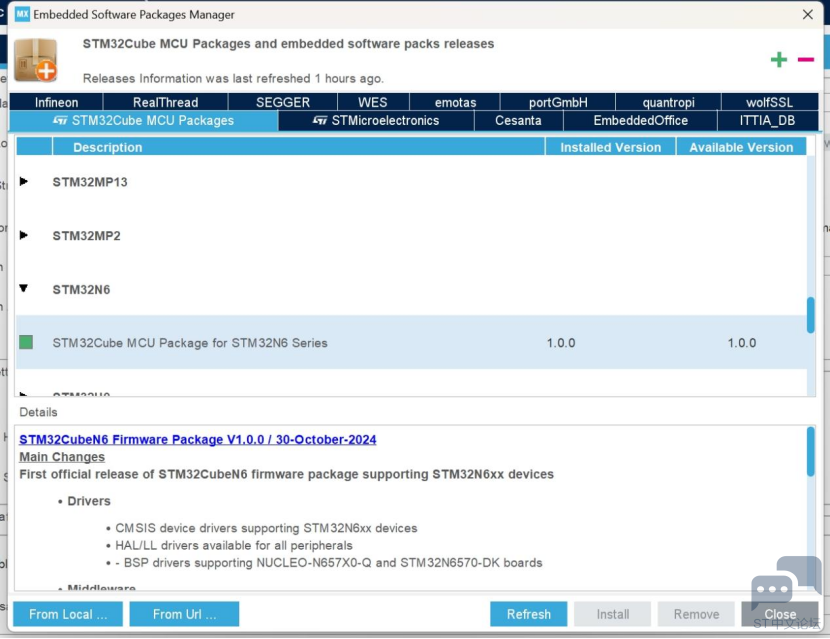The width and height of the screenshot is (830, 639).
Task: Click the Main Changes heading in Details
Action: click(62, 457)
